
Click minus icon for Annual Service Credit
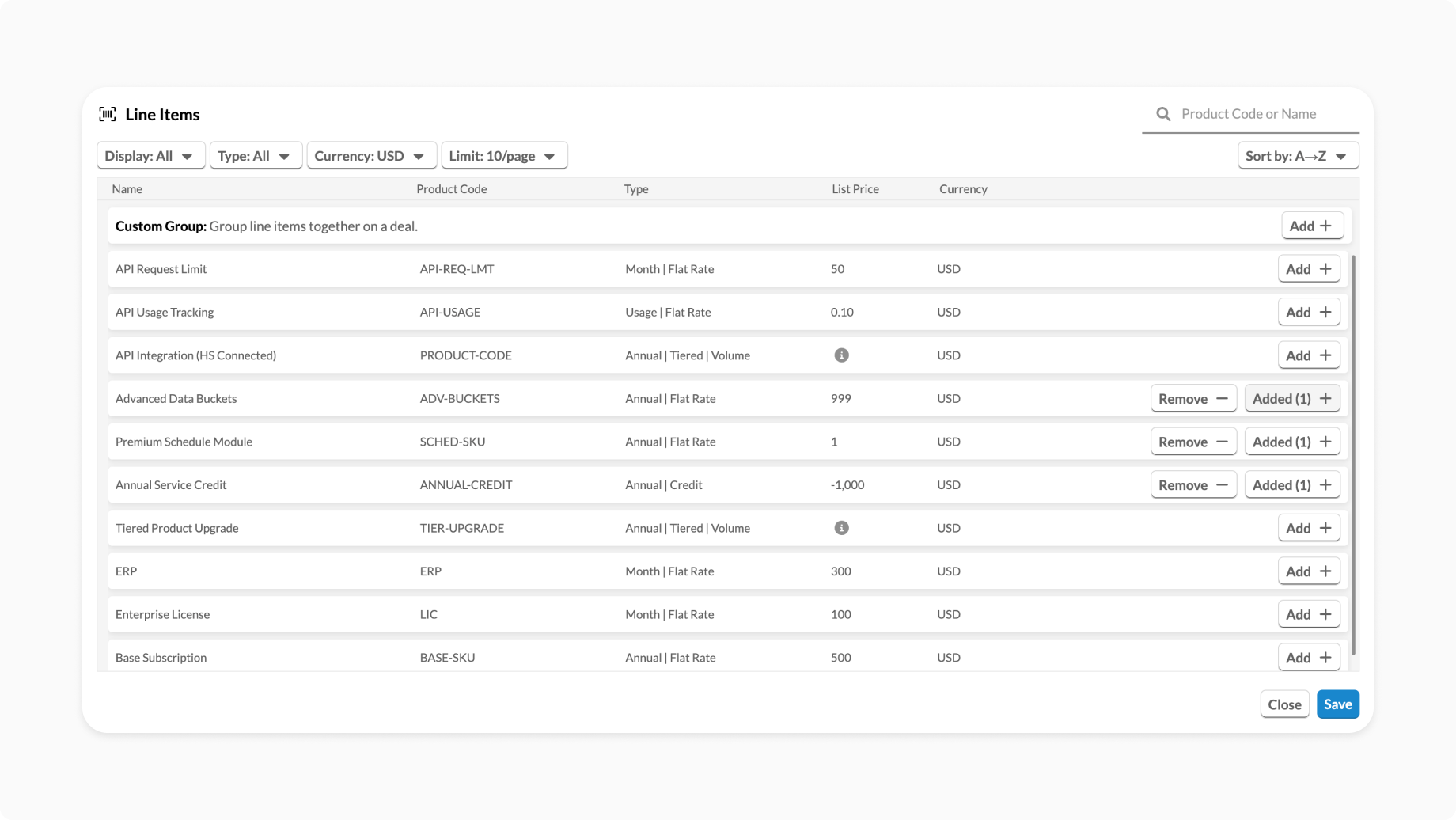point(1222,485)
